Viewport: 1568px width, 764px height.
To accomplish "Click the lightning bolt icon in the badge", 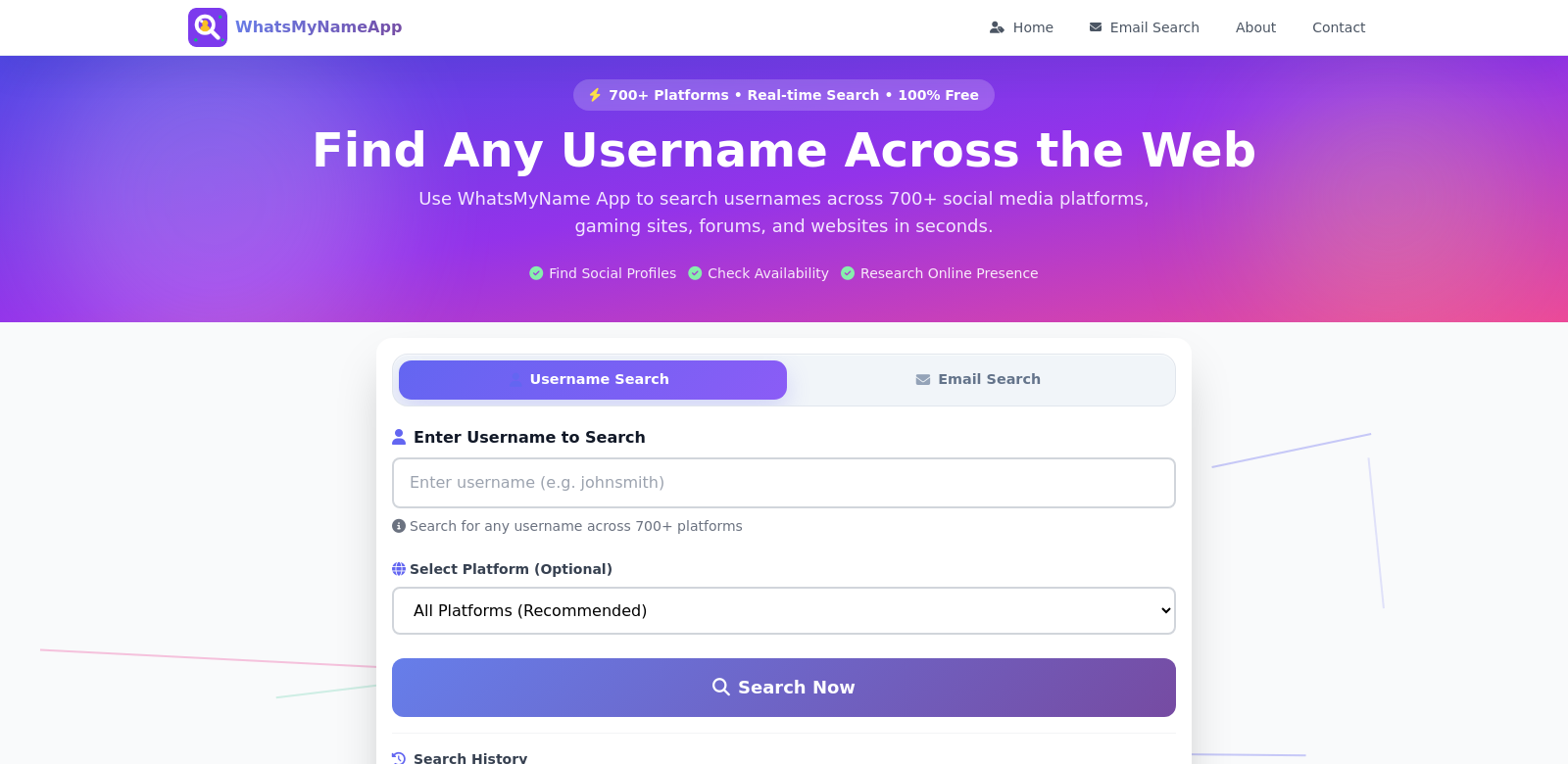I will pos(595,95).
